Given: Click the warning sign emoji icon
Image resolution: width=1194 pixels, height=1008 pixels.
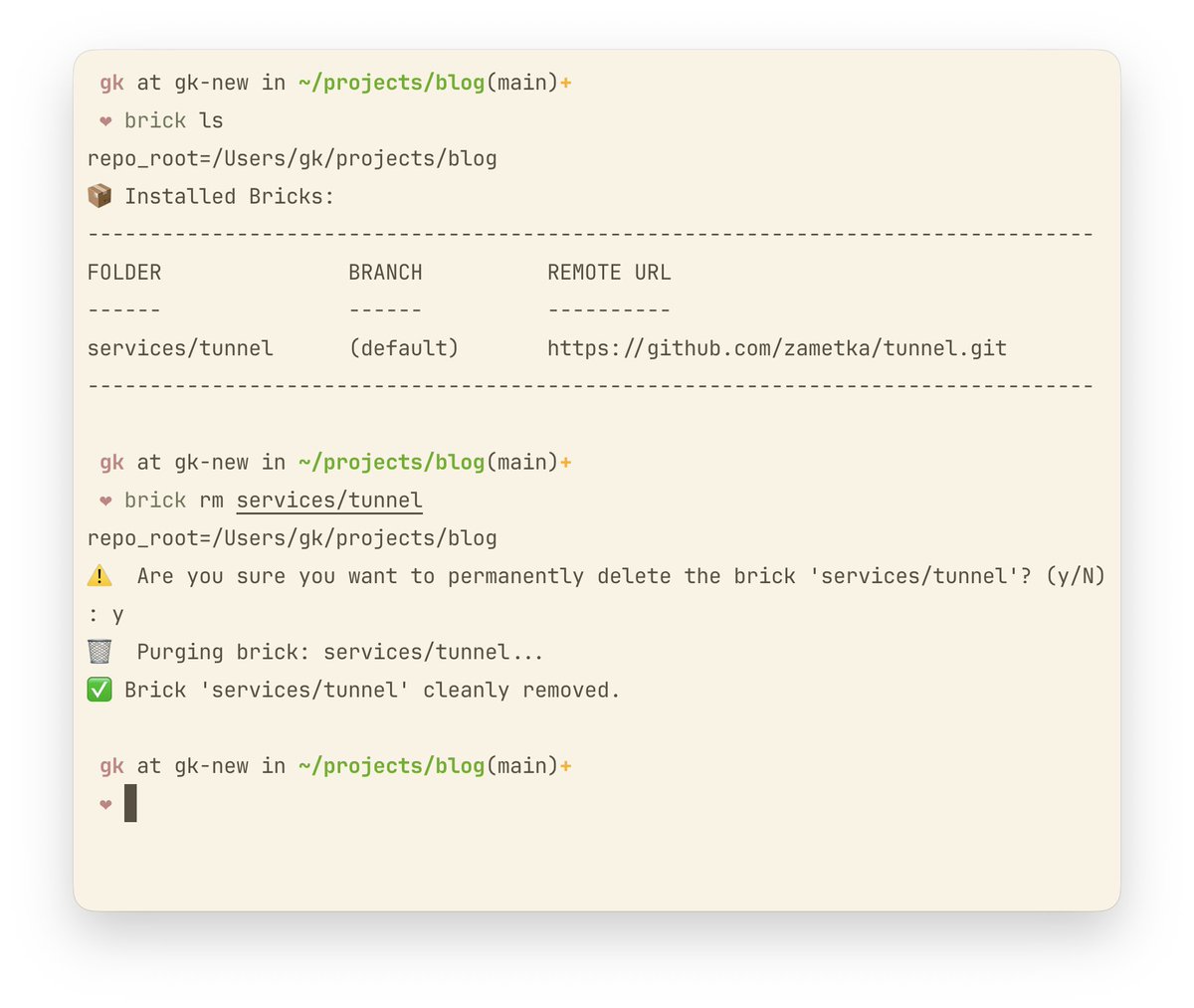Looking at the screenshot, I should [x=99, y=575].
